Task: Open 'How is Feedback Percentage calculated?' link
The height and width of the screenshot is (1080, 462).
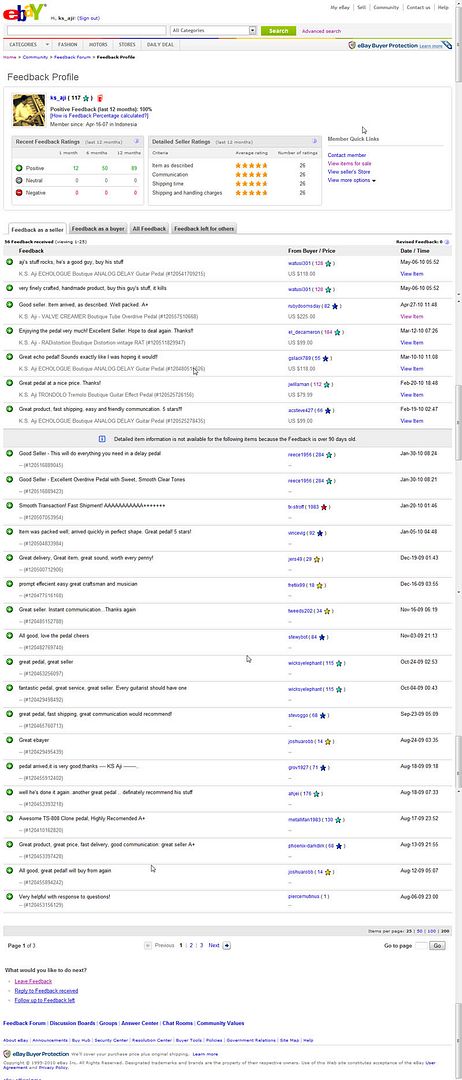Action: [x=99, y=116]
